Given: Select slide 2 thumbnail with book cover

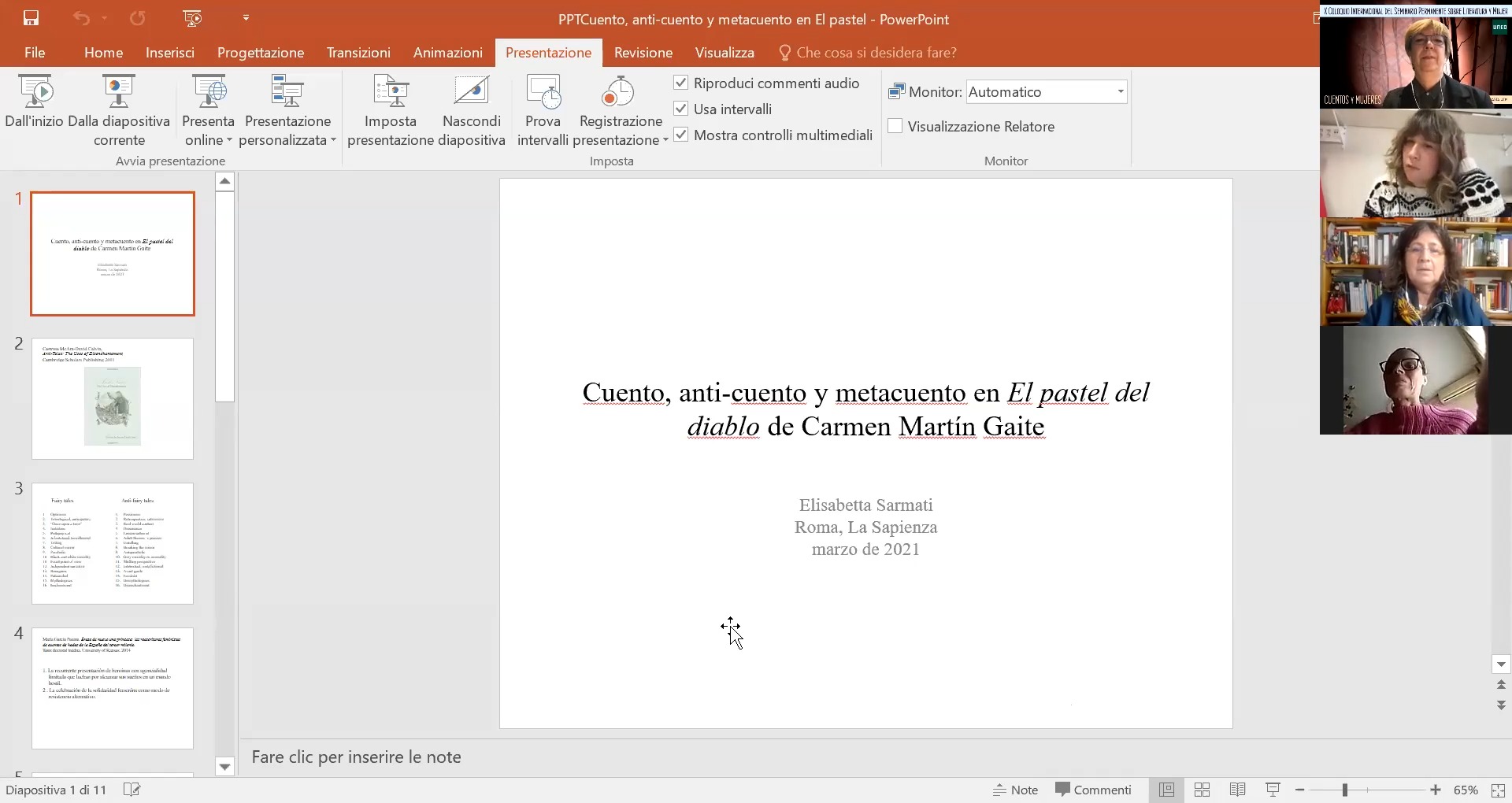Looking at the screenshot, I should [113, 398].
